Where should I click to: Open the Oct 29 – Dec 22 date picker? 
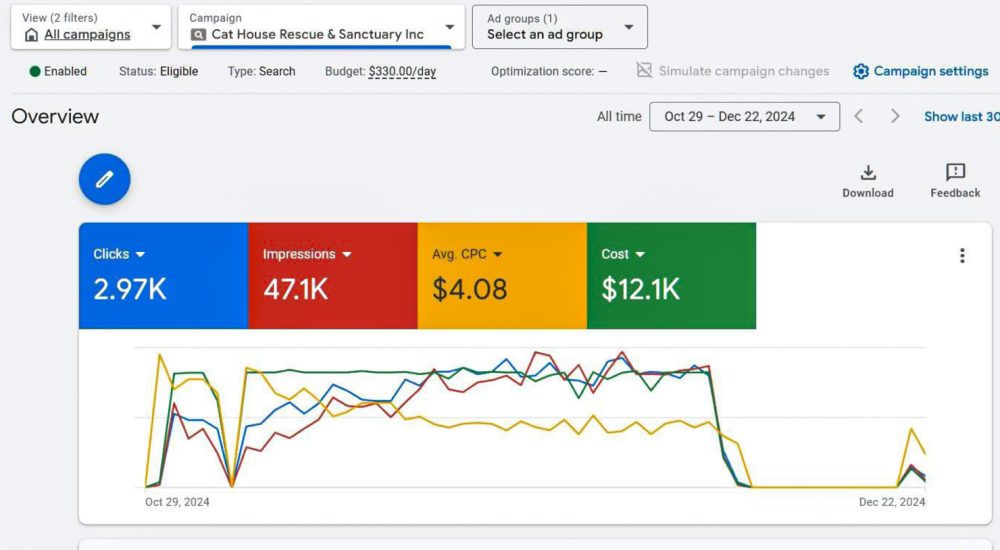[744, 117]
